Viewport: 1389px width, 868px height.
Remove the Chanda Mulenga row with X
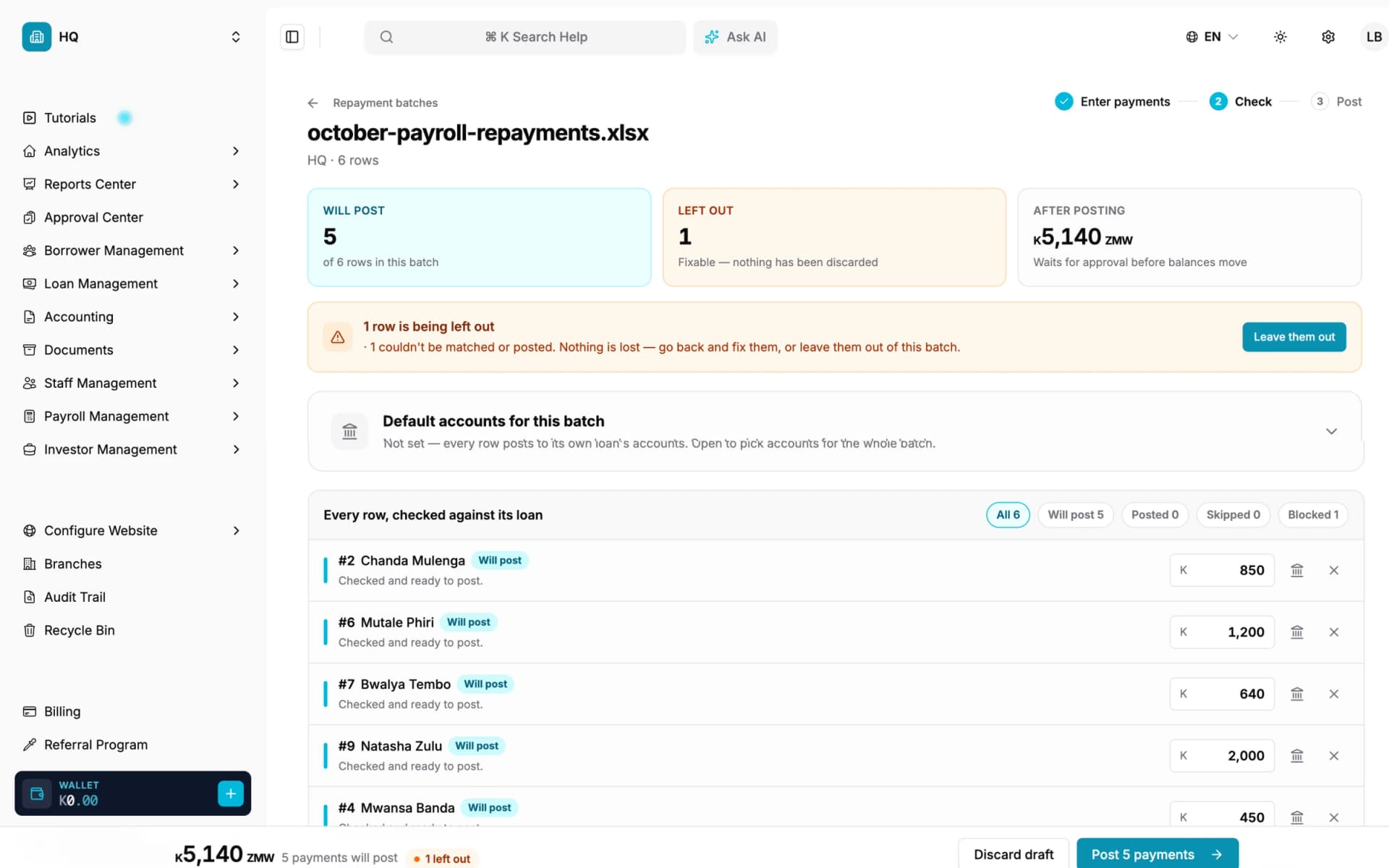(x=1334, y=570)
